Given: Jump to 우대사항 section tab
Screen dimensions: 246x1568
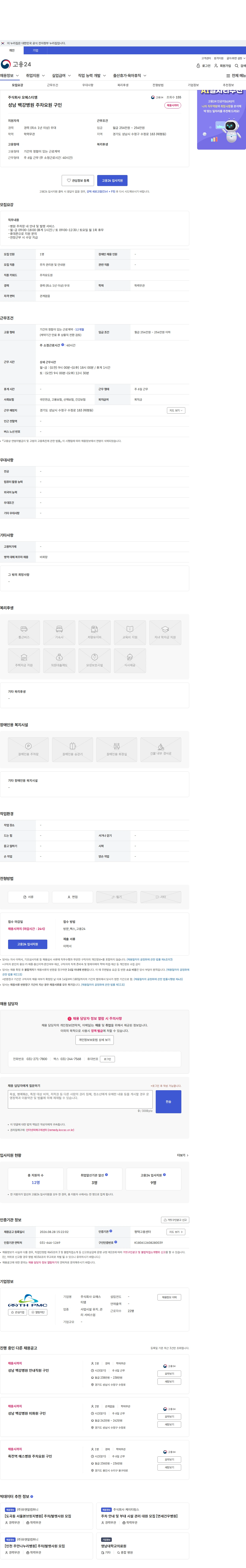Looking at the screenshot, I should [x=88, y=85].
